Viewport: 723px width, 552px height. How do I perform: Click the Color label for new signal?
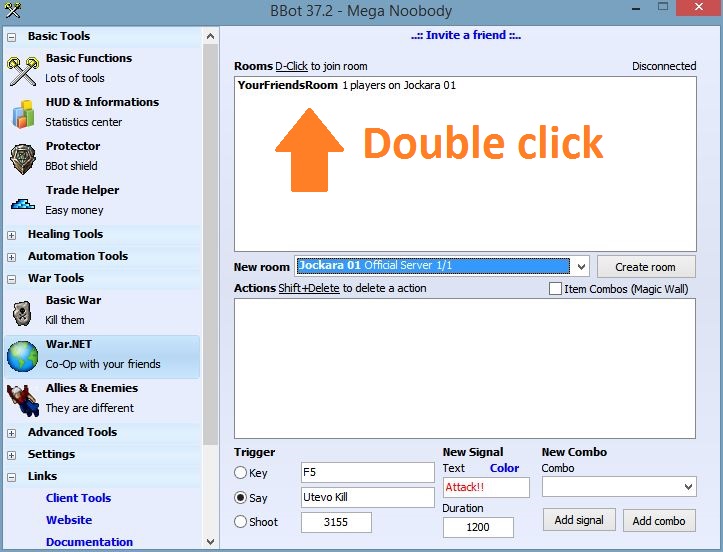(x=504, y=468)
